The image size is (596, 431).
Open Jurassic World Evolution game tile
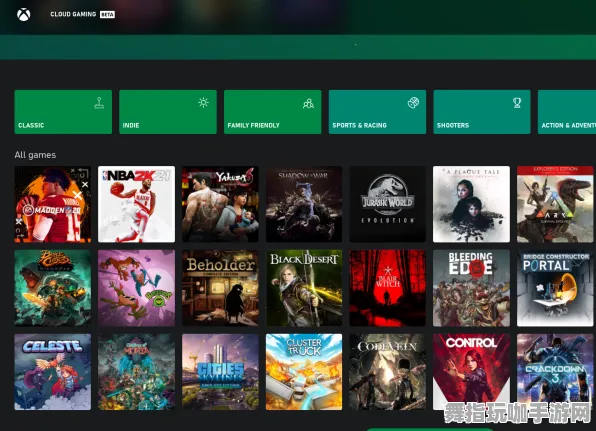point(388,204)
